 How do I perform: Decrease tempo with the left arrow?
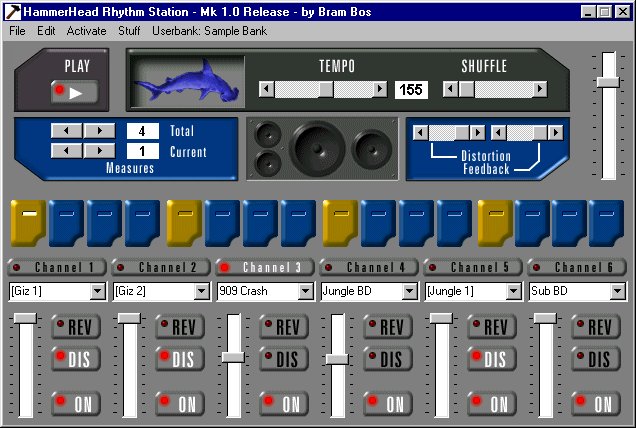tap(266, 89)
